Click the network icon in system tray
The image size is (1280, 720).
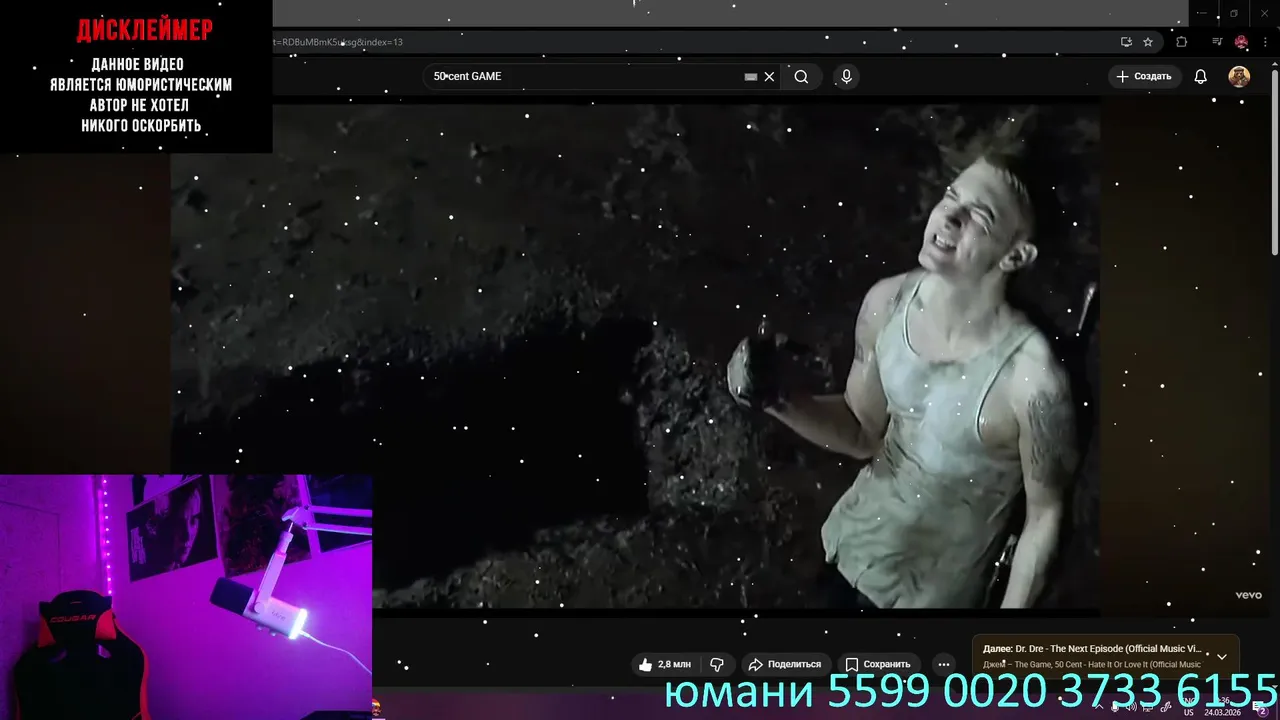point(1148,707)
